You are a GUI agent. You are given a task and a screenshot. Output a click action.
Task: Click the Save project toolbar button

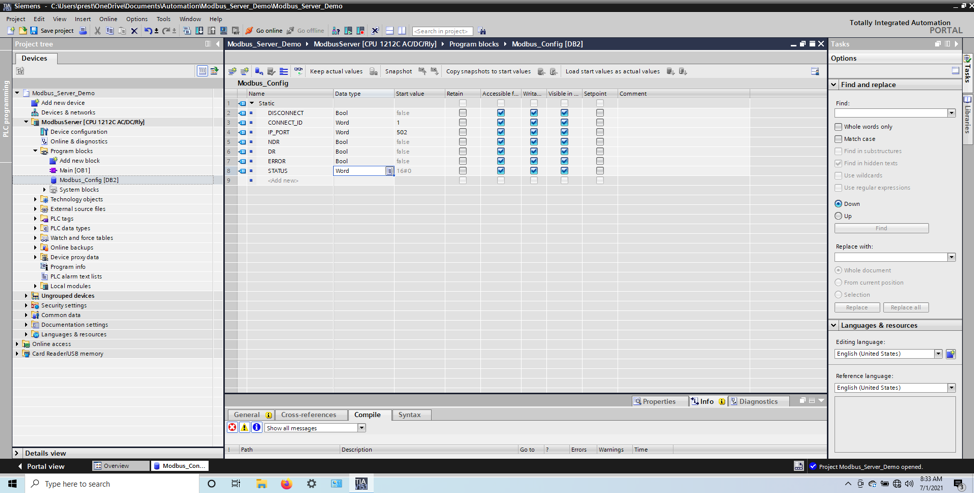tap(52, 30)
